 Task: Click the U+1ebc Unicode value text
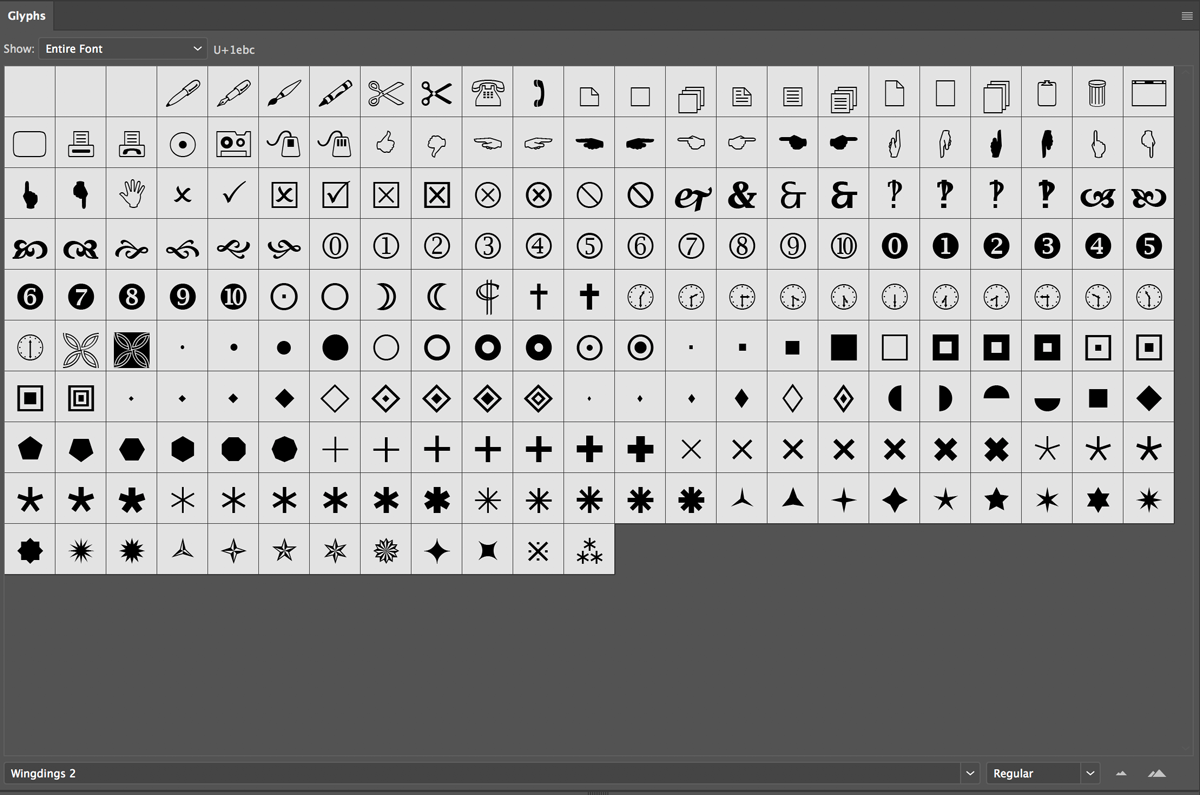pyautogui.click(x=235, y=49)
